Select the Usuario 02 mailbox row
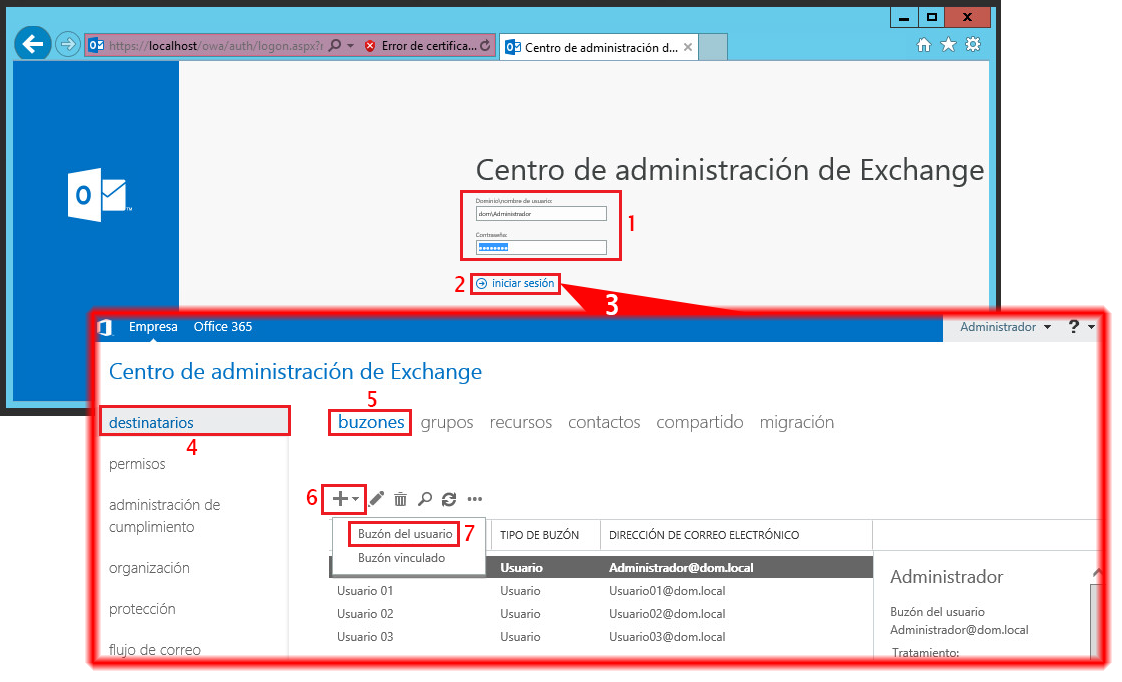This screenshot has width=1122, height=682. point(601,614)
